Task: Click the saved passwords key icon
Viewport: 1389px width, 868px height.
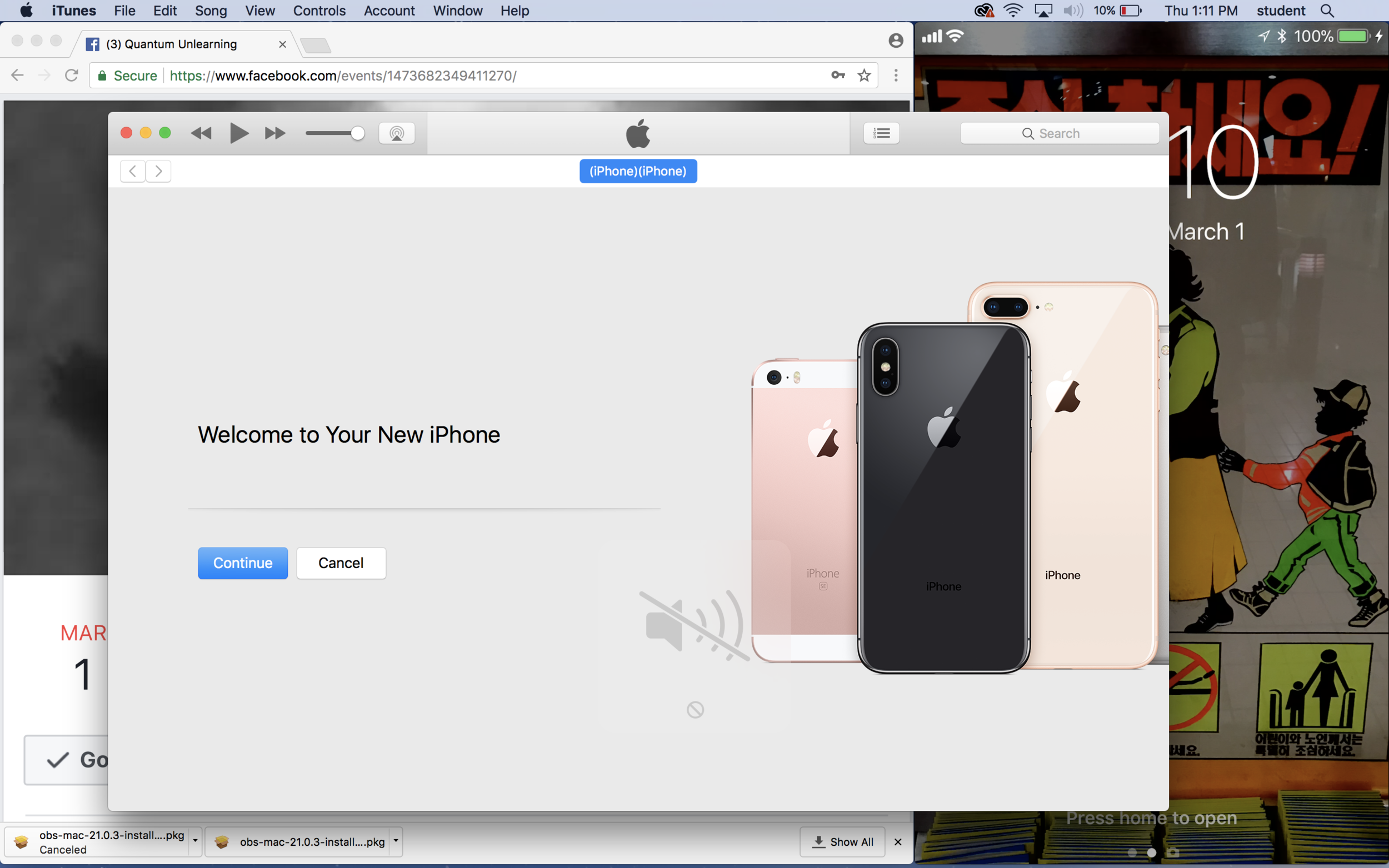Action: coord(838,75)
